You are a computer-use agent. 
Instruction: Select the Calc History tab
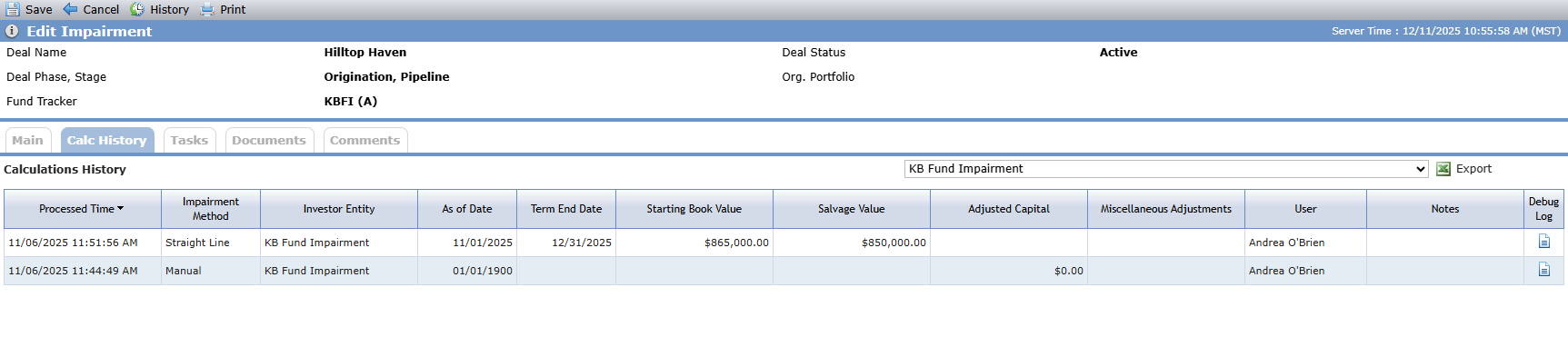[107, 140]
